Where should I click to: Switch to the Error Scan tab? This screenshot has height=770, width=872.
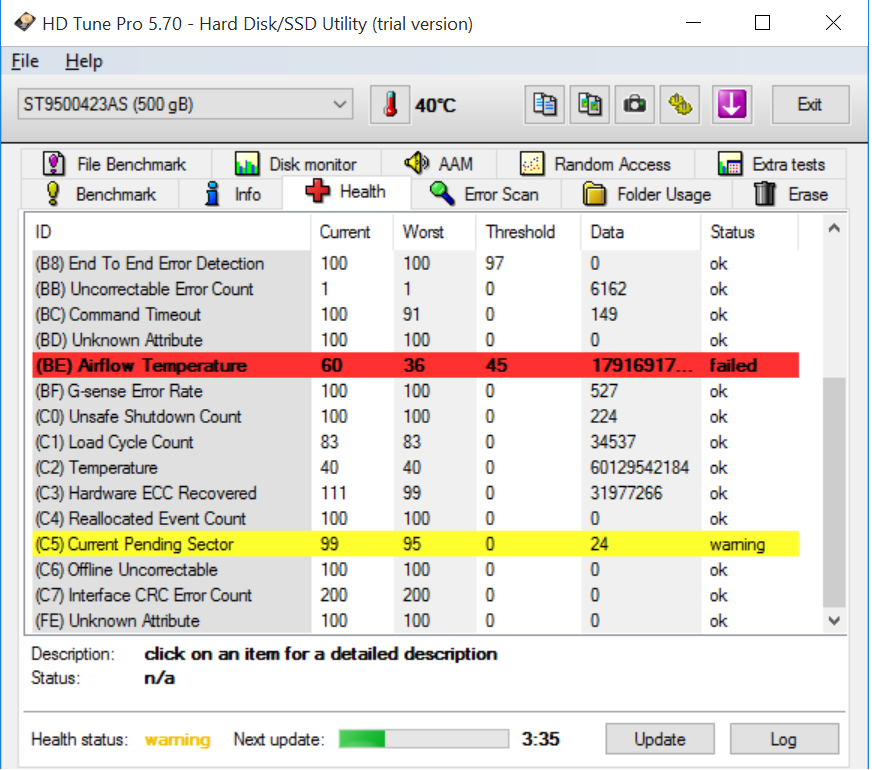tap(485, 194)
